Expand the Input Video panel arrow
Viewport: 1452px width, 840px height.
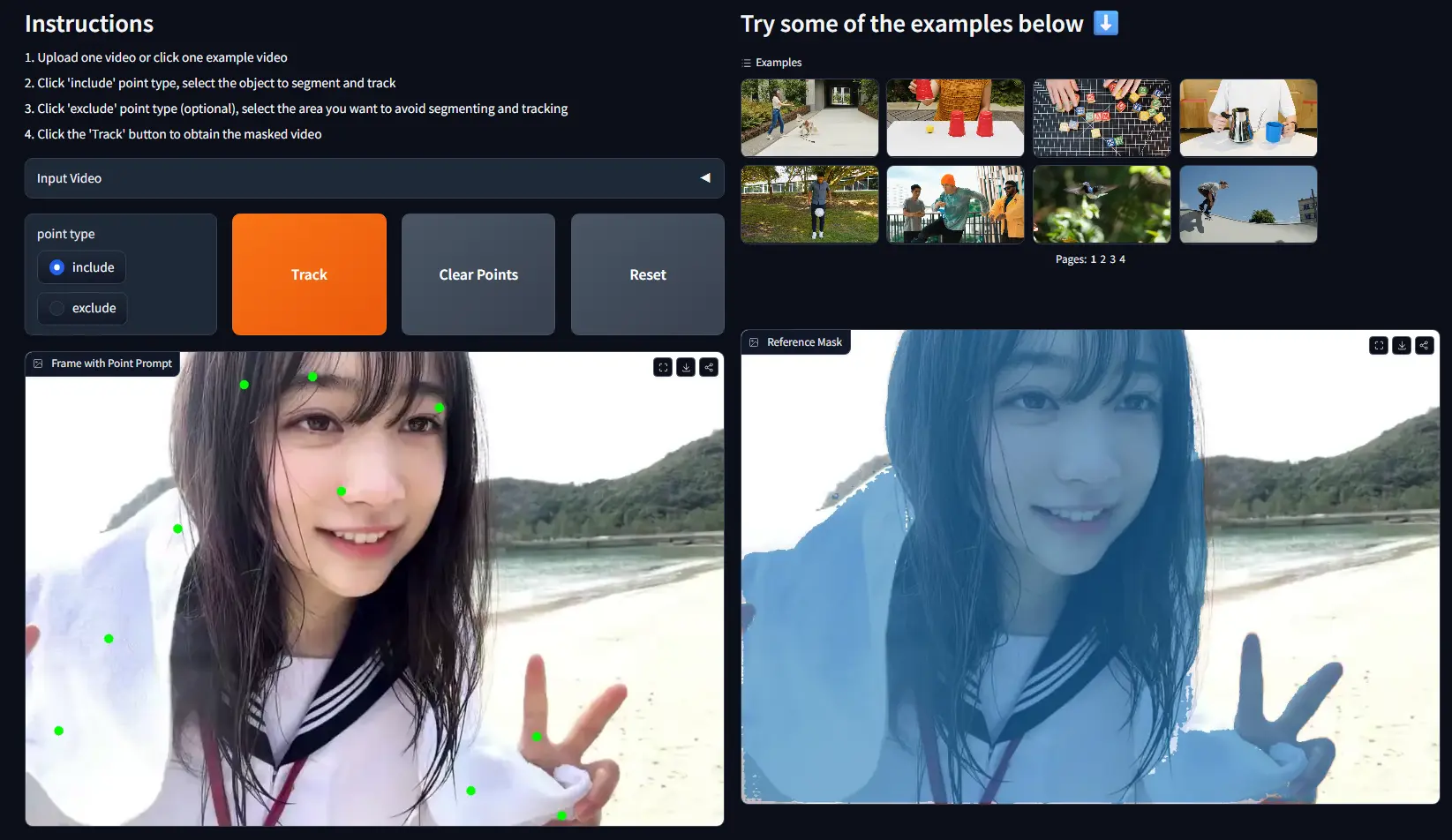705,178
